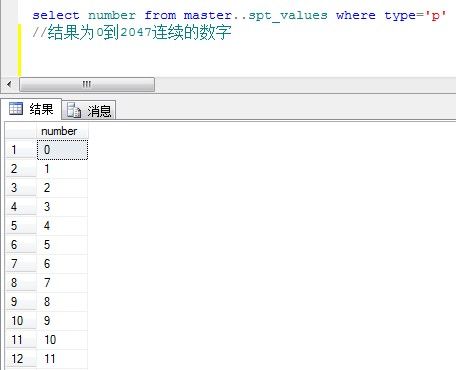Click 'master..spt_values' in the query text
This screenshot has width=456, height=370.
[256, 16]
